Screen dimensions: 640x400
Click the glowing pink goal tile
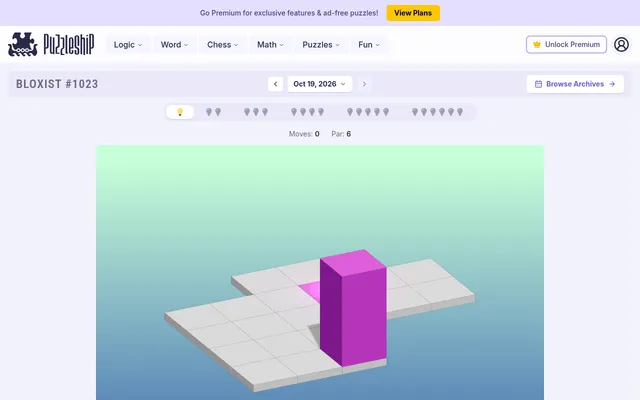coord(311,291)
